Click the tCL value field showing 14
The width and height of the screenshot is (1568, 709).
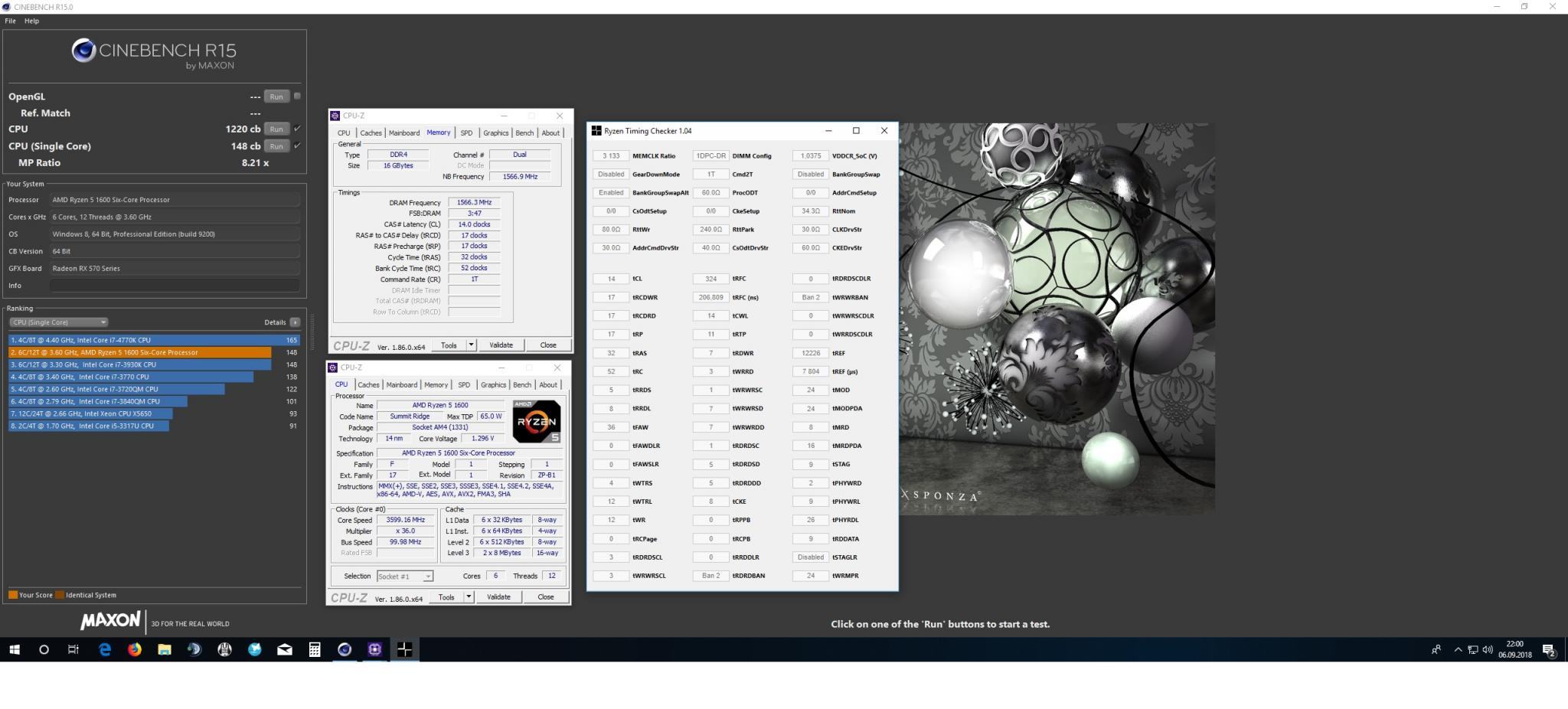(611, 279)
